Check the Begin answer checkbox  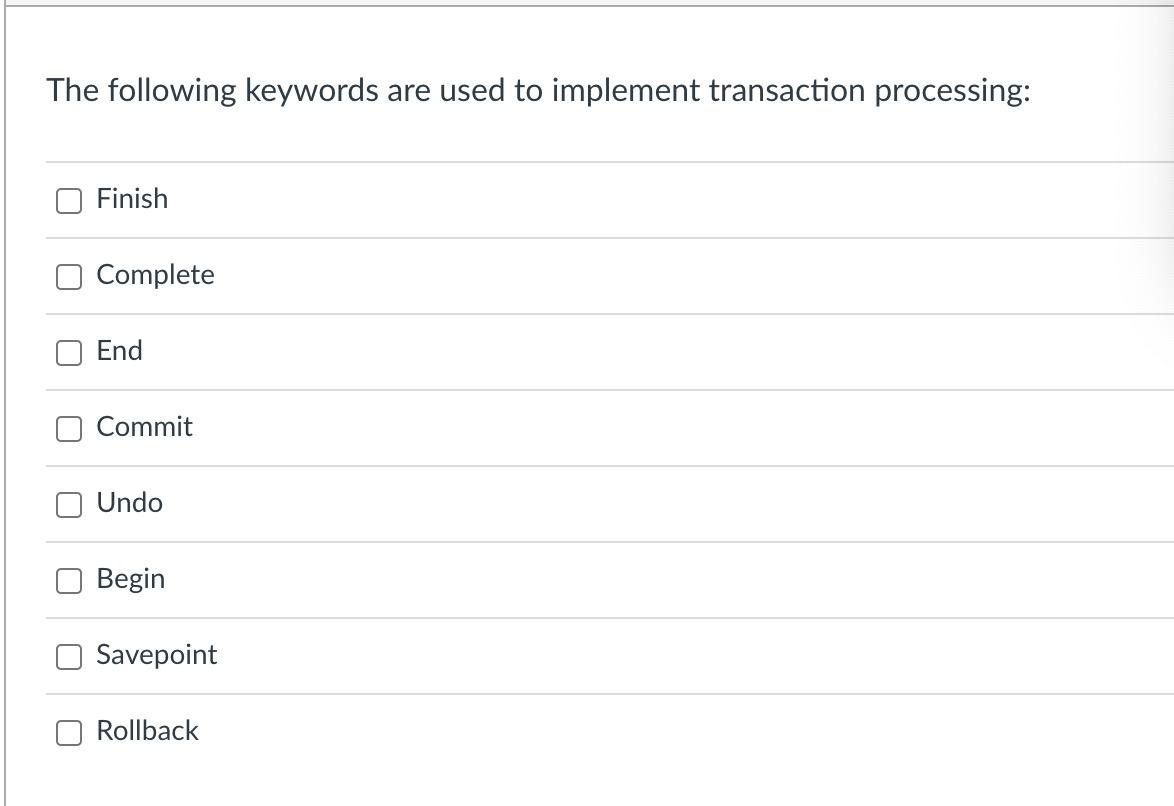[68, 580]
